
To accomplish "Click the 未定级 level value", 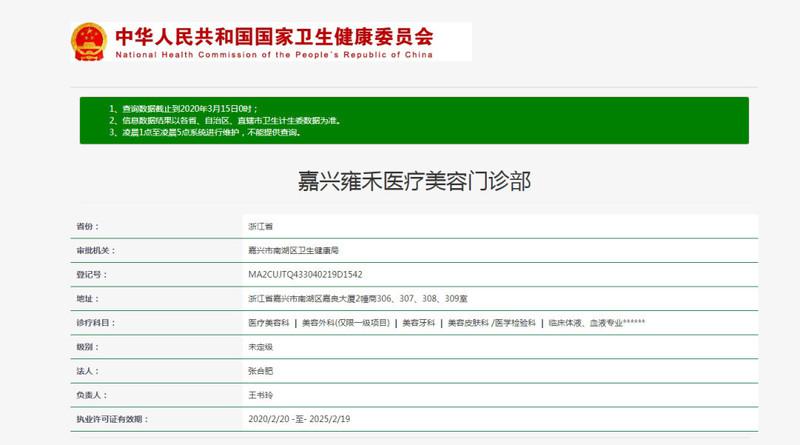I will (x=259, y=347).
